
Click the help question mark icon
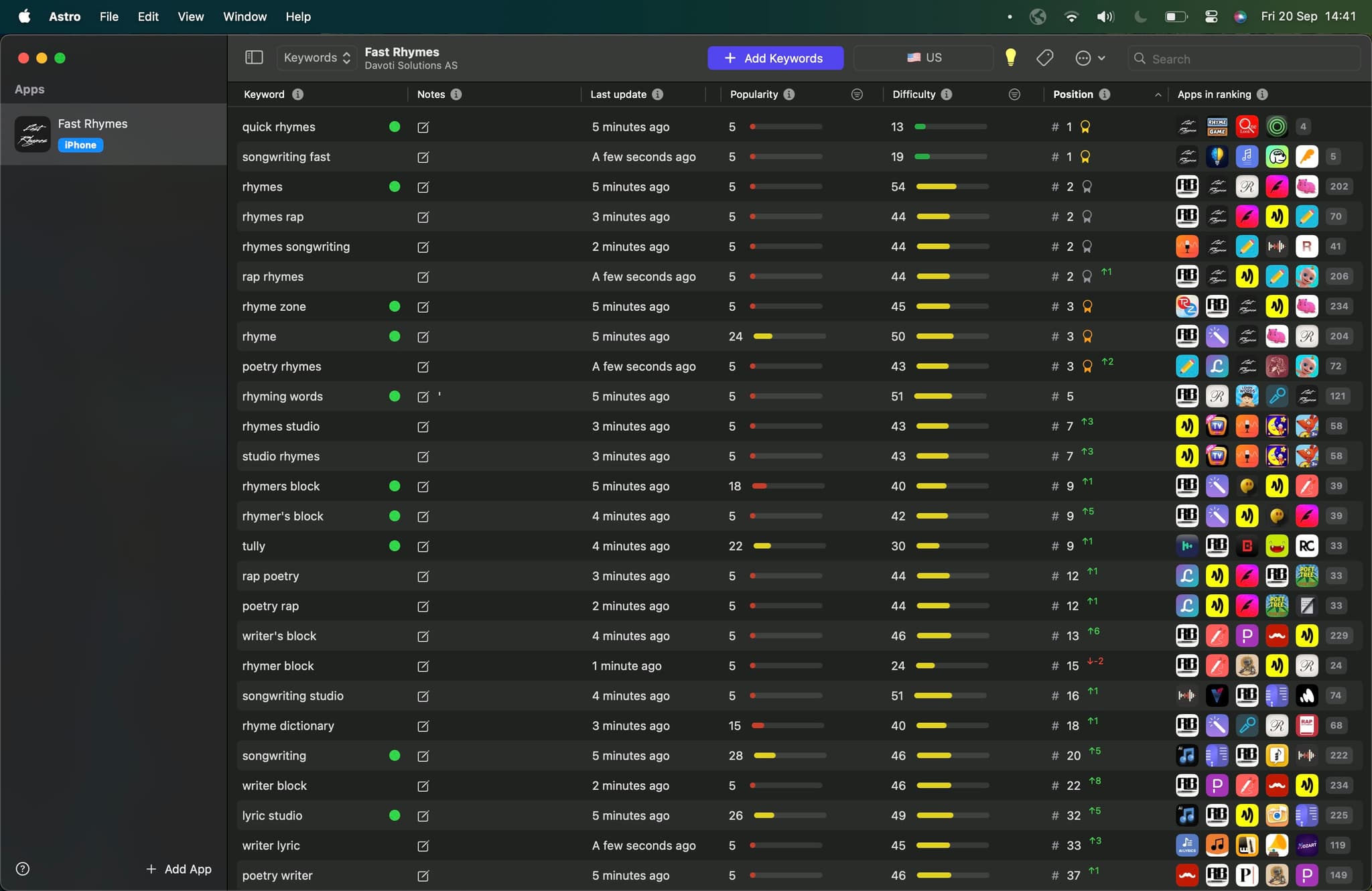tap(23, 869)
